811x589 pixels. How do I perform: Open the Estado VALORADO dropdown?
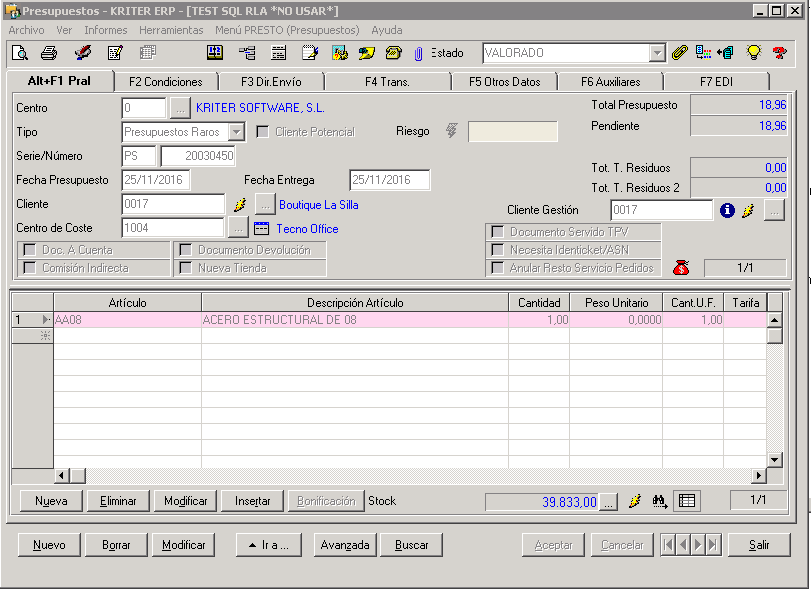coord(656,53)
